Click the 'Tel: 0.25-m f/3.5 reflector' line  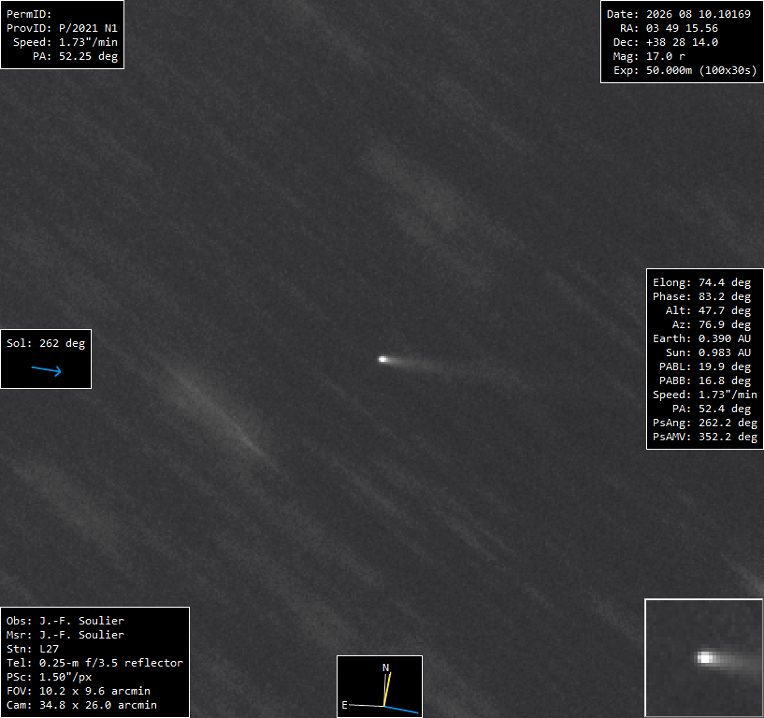coord(95,663)
